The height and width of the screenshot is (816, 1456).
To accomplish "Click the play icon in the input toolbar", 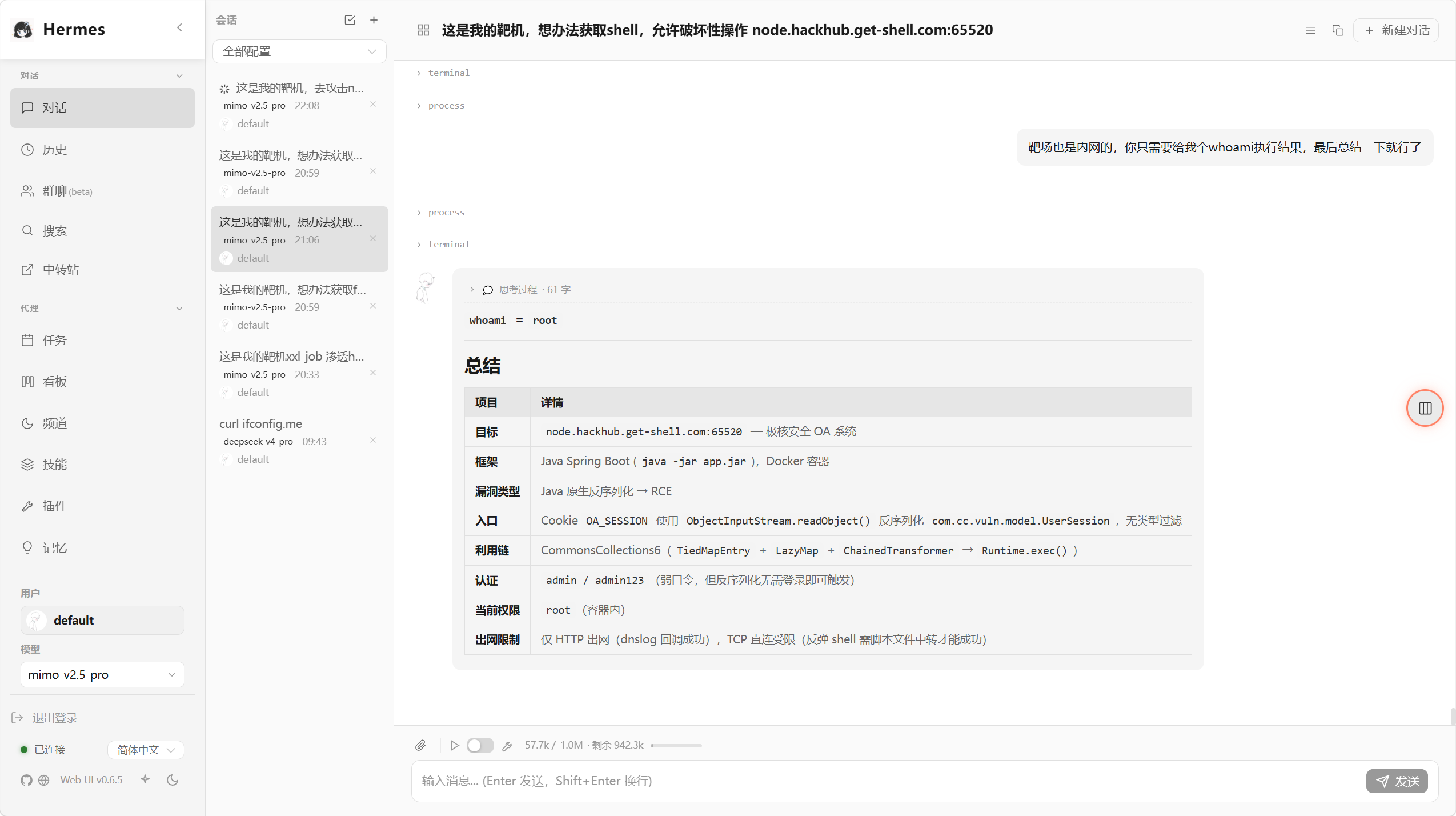I will tap(454, 745).
